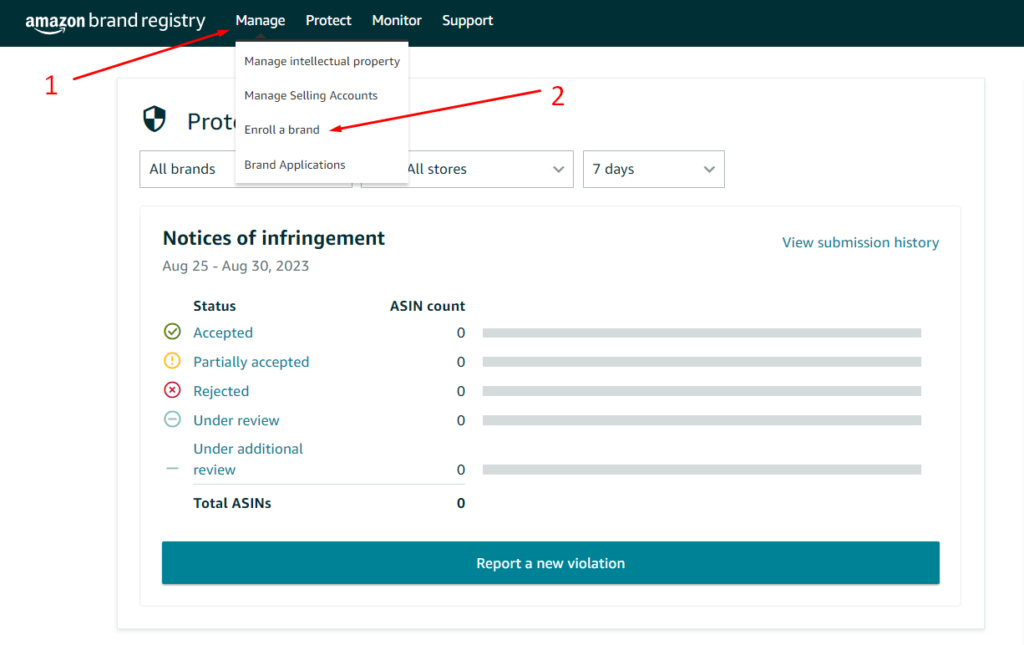Click the shield Protect icon

(154, 122)
